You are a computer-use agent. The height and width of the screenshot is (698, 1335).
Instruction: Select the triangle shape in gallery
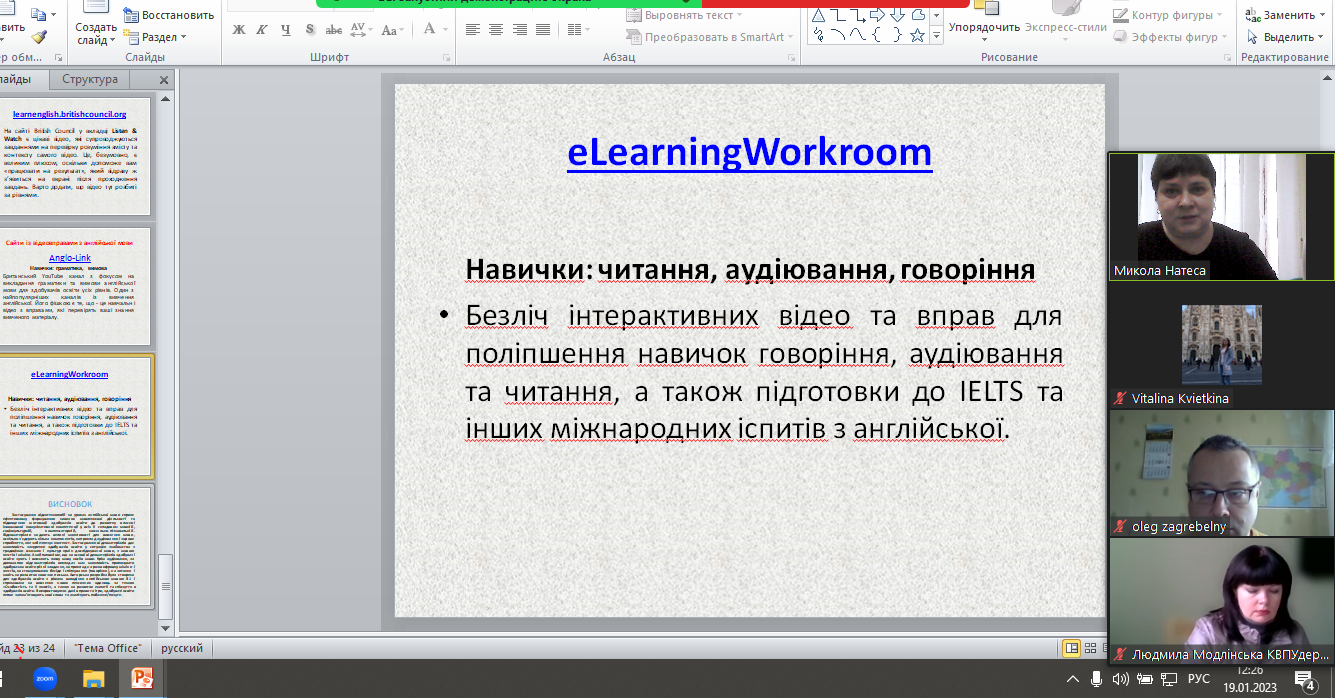[x=818, y=14]
